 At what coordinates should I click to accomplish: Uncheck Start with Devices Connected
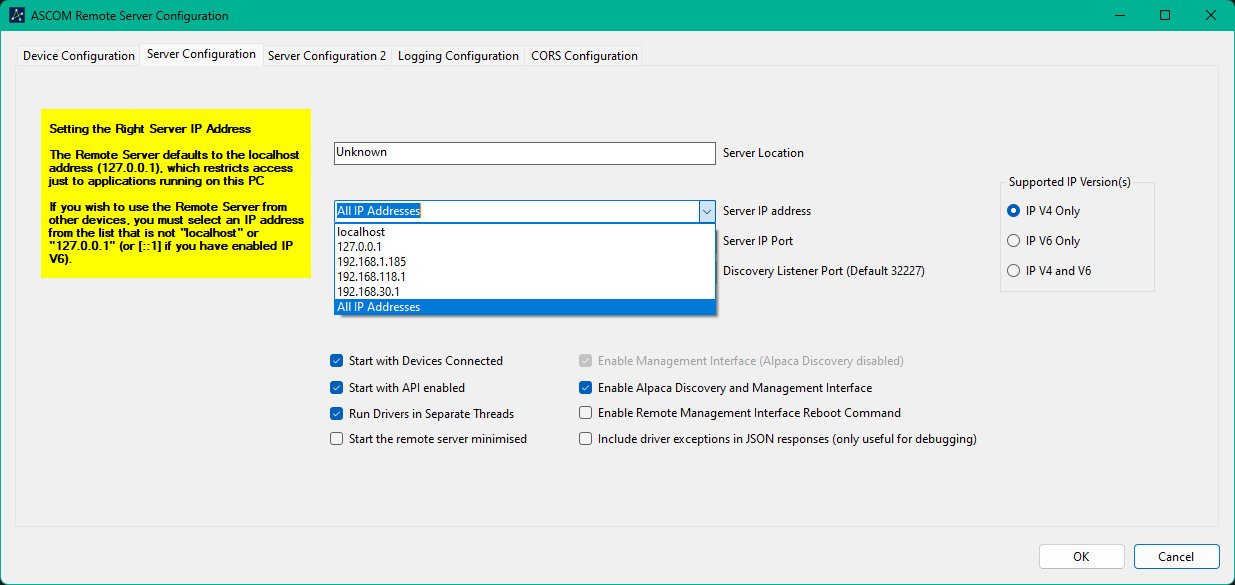click(337, 361)
